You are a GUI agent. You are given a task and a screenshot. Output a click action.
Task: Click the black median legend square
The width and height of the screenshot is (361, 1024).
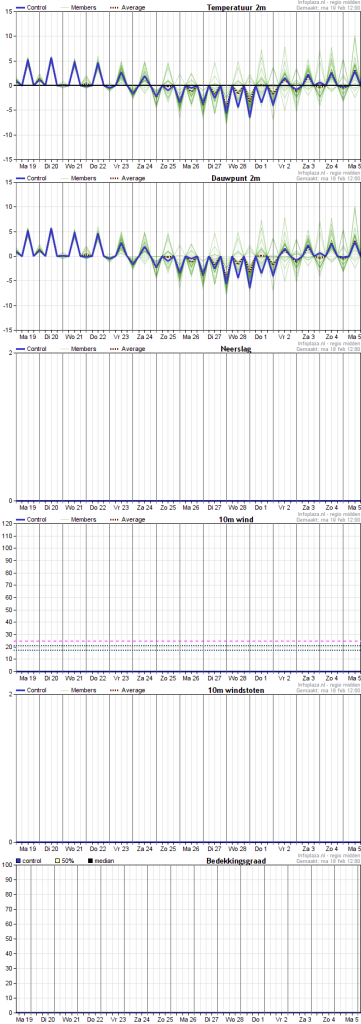[90, 861]
